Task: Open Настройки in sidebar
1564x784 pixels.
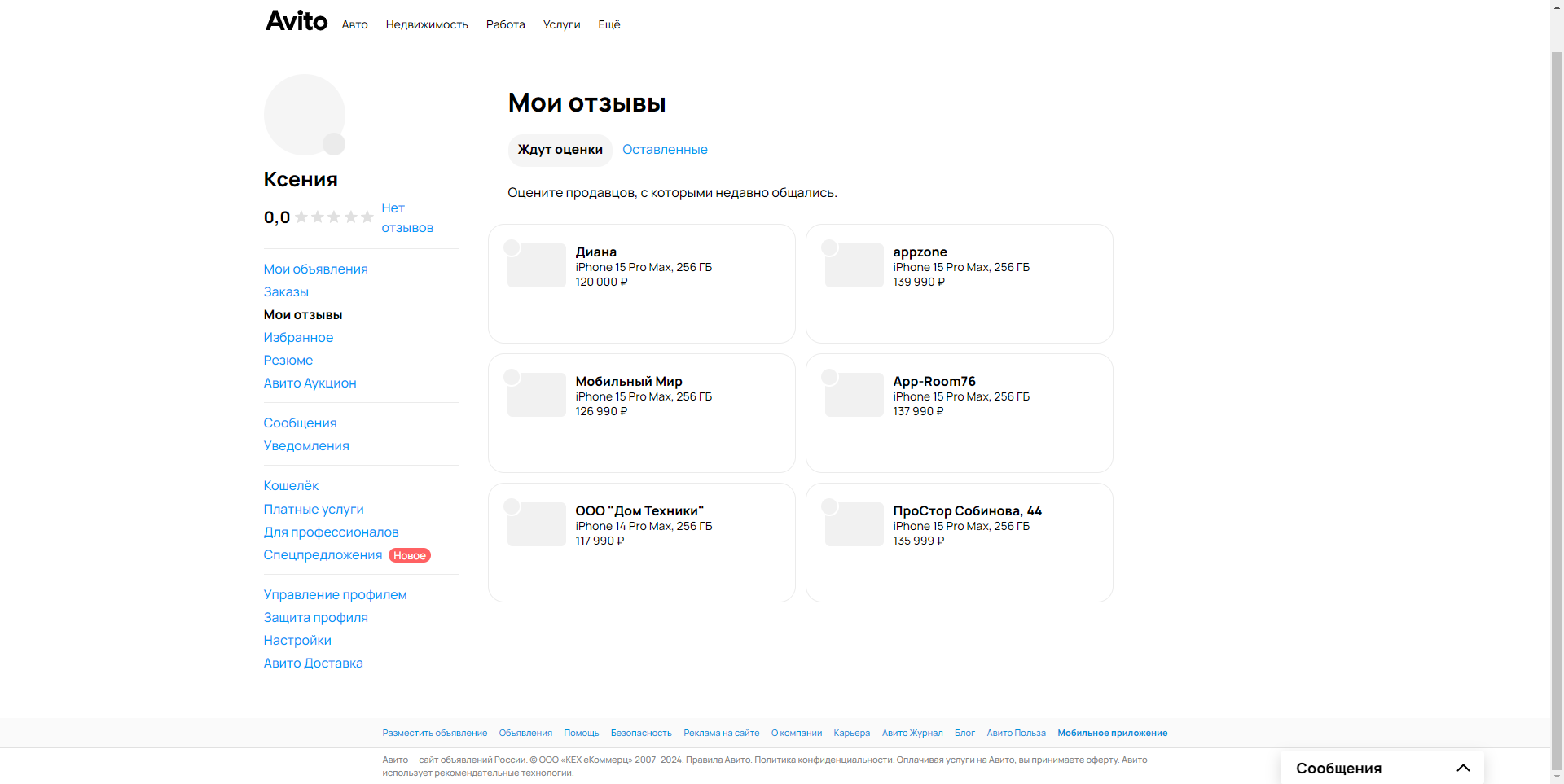Action: (x=297, y=641)
